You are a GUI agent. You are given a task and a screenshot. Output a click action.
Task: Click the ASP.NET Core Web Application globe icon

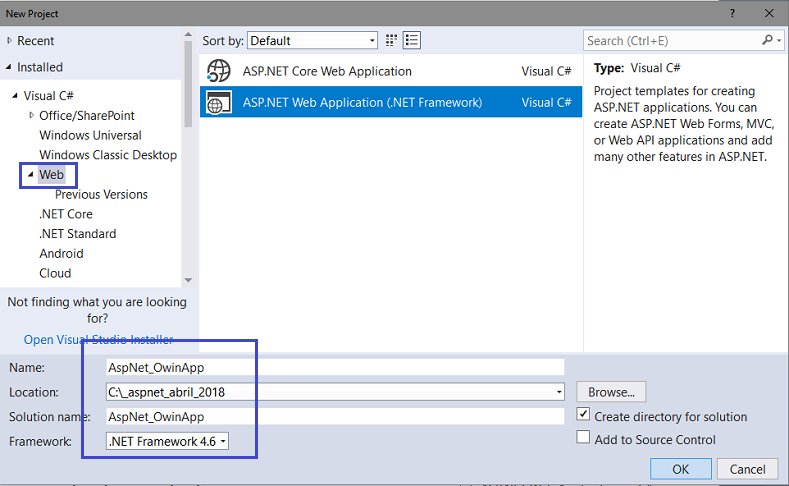point(219,71)
